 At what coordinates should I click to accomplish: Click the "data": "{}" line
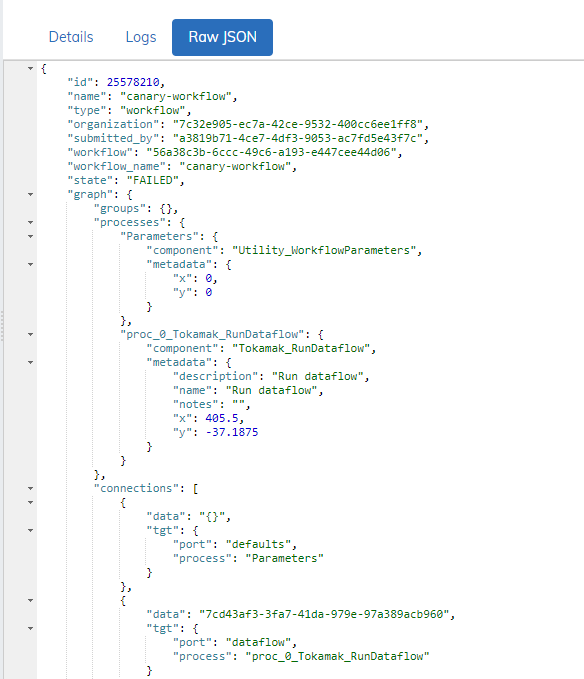click(189, 516)
